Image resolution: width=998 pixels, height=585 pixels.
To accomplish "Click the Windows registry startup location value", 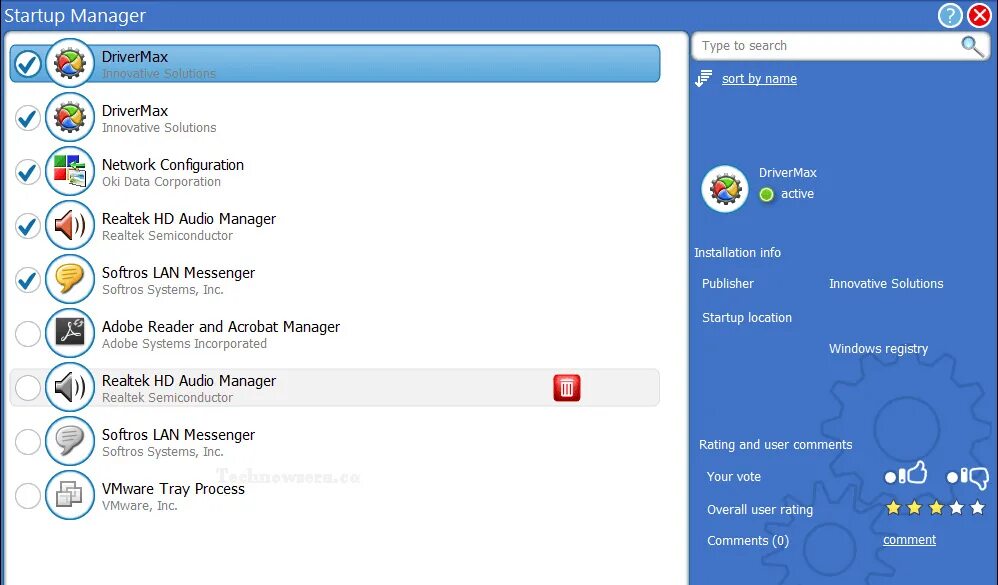I will (878, 349).
